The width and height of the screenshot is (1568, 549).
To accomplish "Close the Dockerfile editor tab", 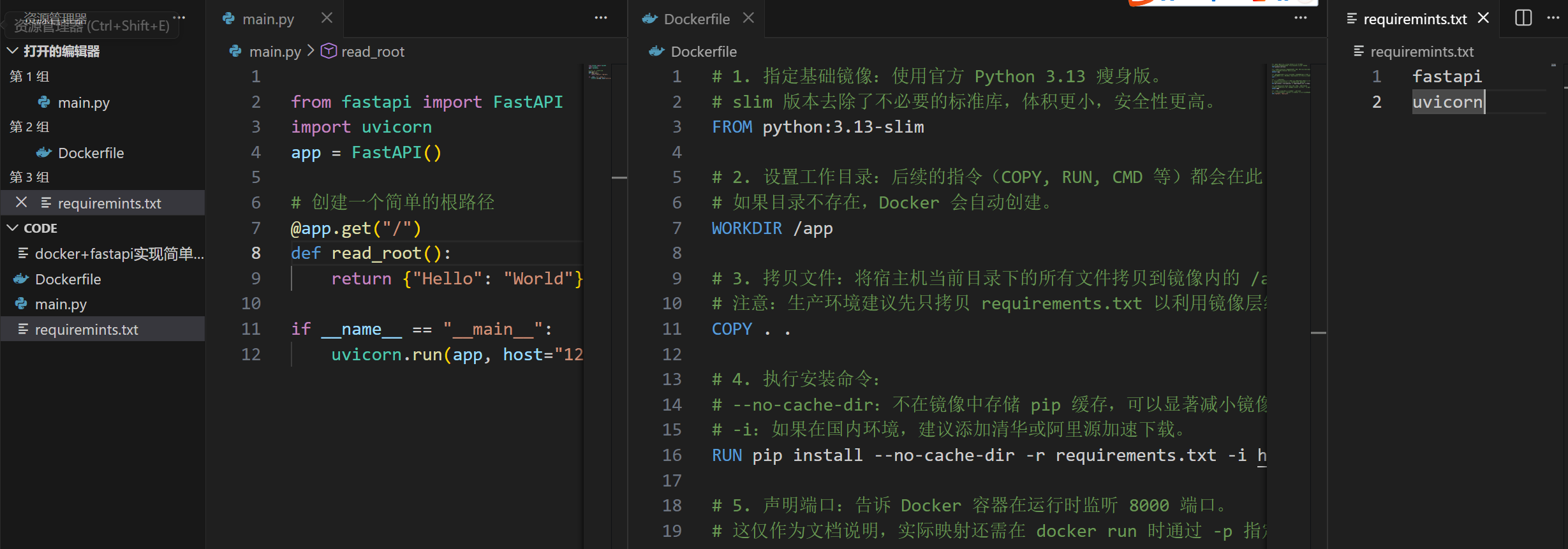I will click(x=748, y=18).
